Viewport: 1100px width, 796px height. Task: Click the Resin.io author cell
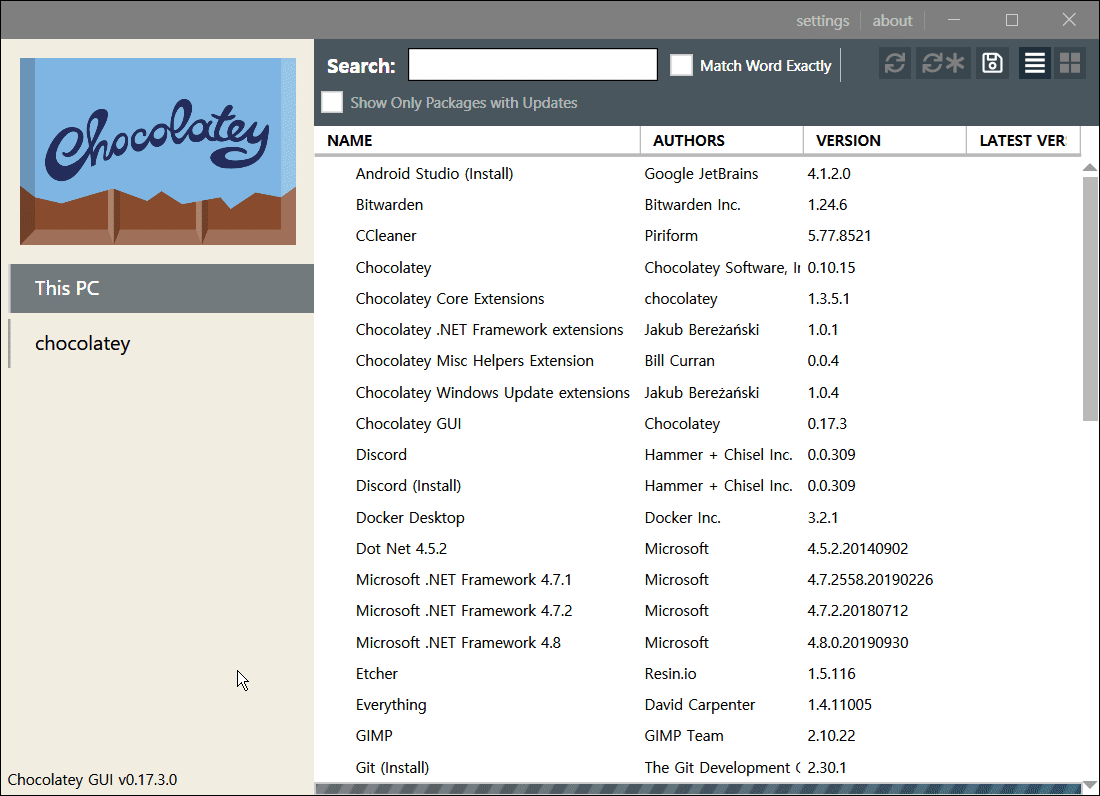point(670,673)
